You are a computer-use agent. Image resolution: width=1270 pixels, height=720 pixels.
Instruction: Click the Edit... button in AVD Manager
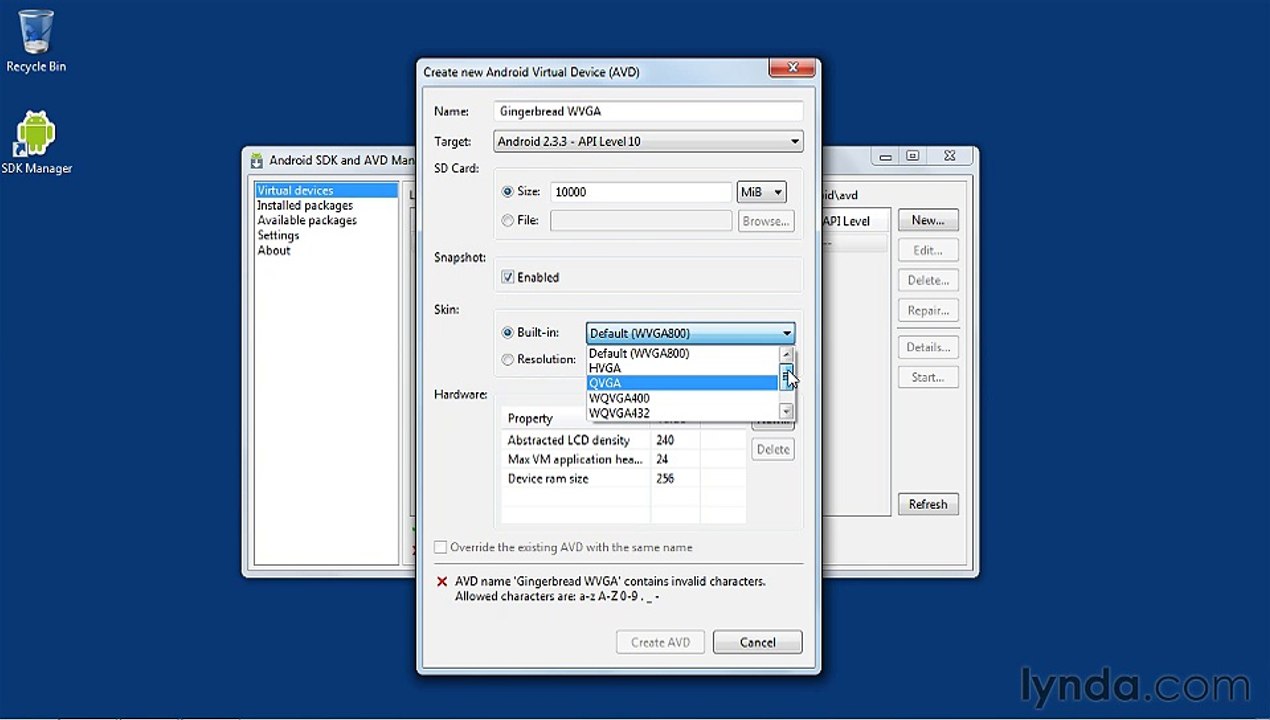coord(928,250)
